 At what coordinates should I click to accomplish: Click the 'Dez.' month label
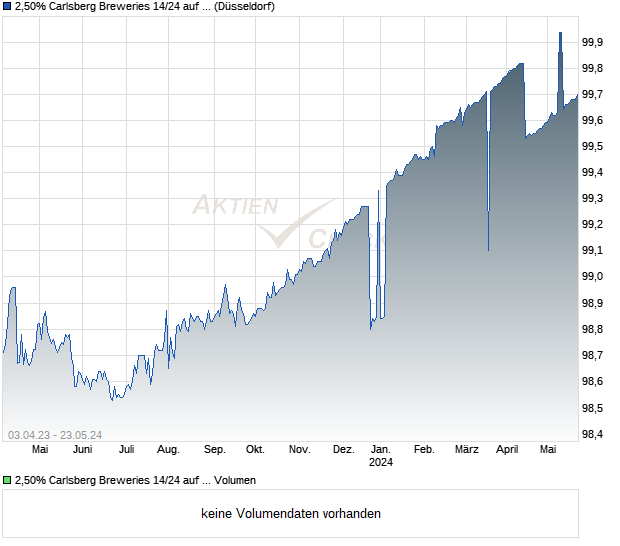[x=344, y=450]
